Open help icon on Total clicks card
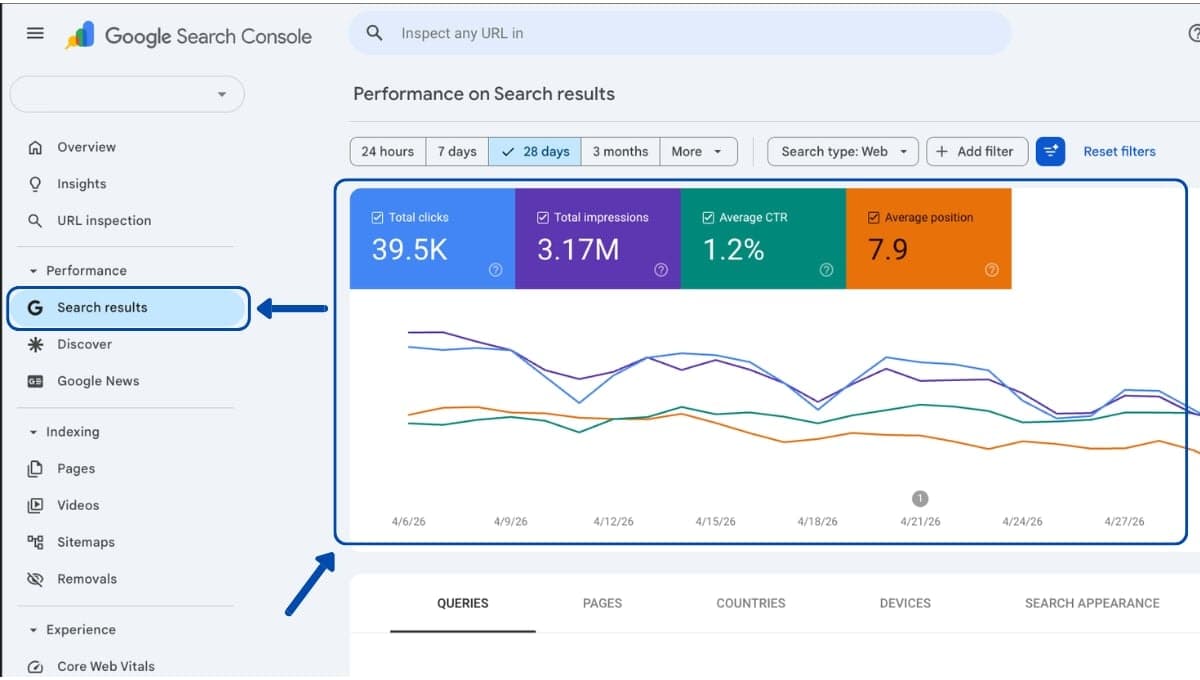This screenshot has width=1200, height=680. 495,270
